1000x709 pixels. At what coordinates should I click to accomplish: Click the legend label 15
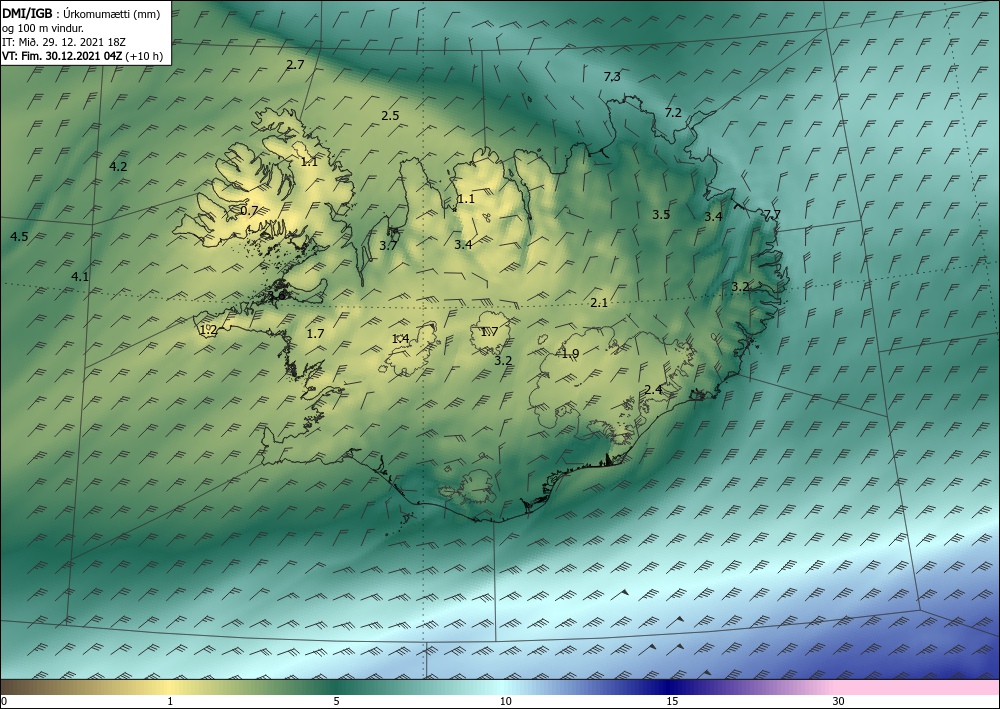(x=672, y=702)
